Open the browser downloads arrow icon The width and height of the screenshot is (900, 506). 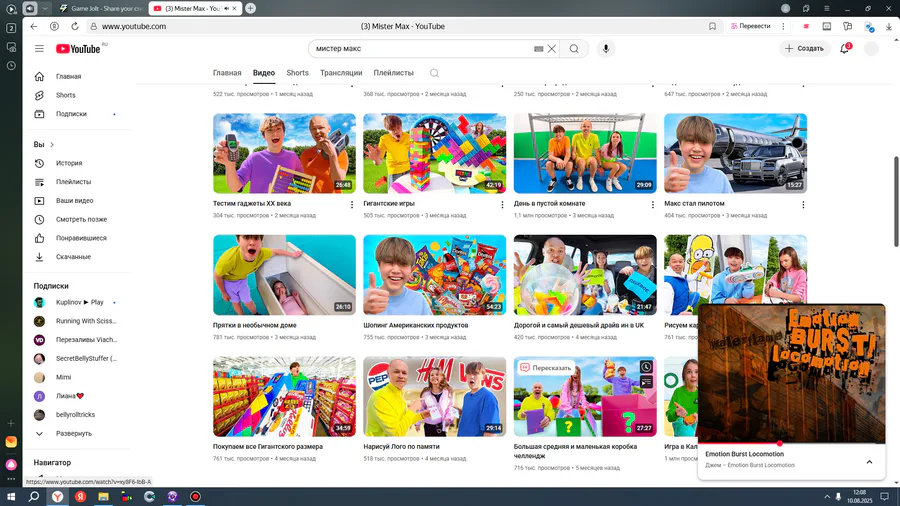[889, 26]
